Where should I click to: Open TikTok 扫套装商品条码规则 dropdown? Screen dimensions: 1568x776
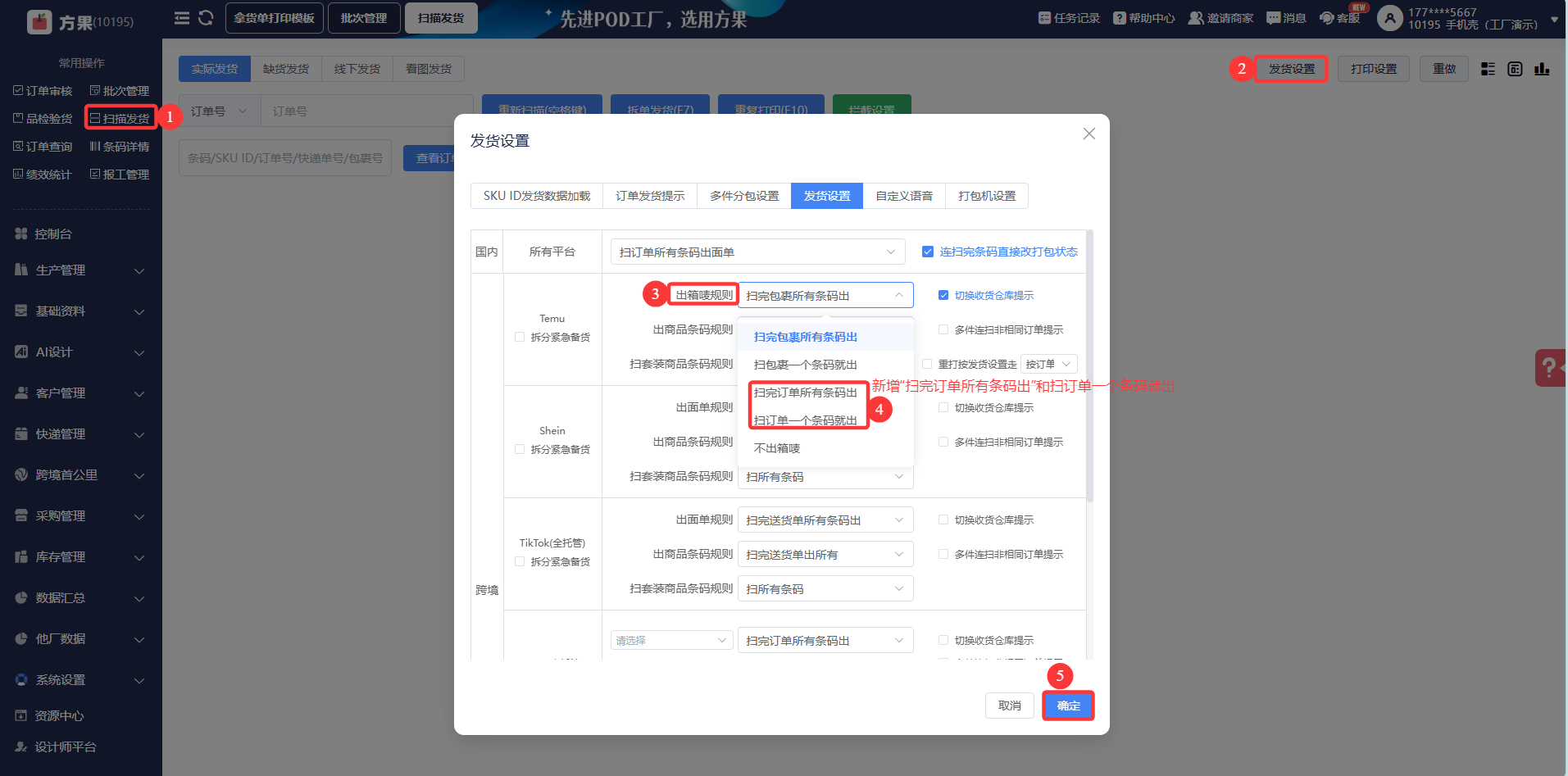(x=825, y=589)
